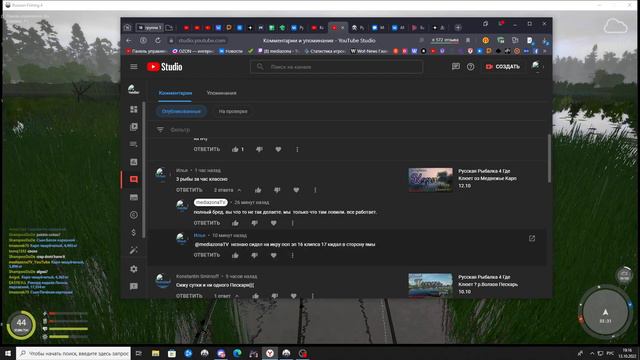Open the Customization wand icon in sidebar

(x=133, y=251)
